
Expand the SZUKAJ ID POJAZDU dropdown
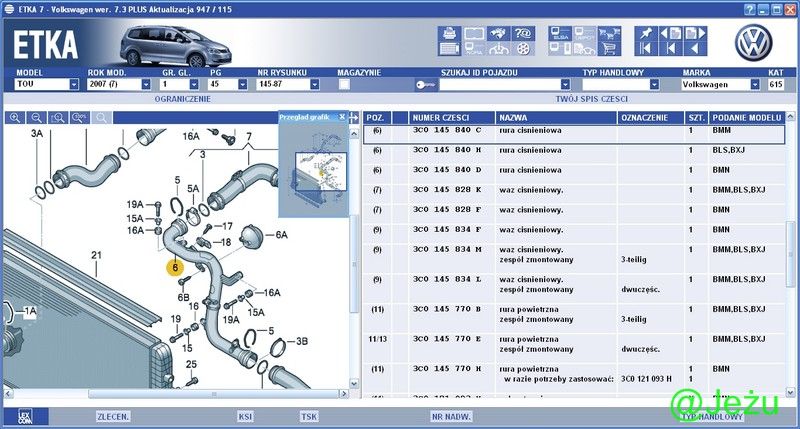click(x=565, y=84)
